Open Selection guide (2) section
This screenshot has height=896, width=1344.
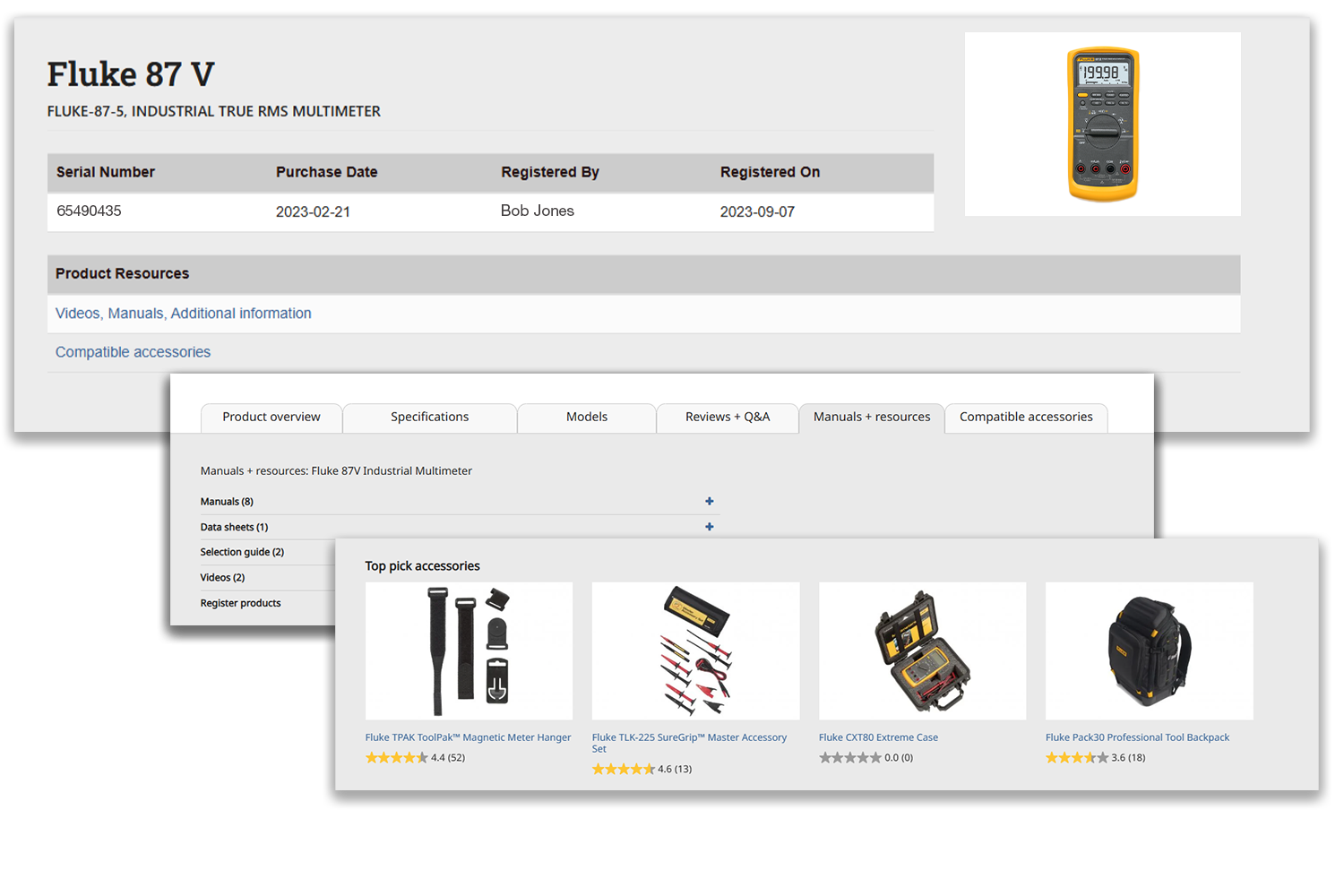point(242,552)
